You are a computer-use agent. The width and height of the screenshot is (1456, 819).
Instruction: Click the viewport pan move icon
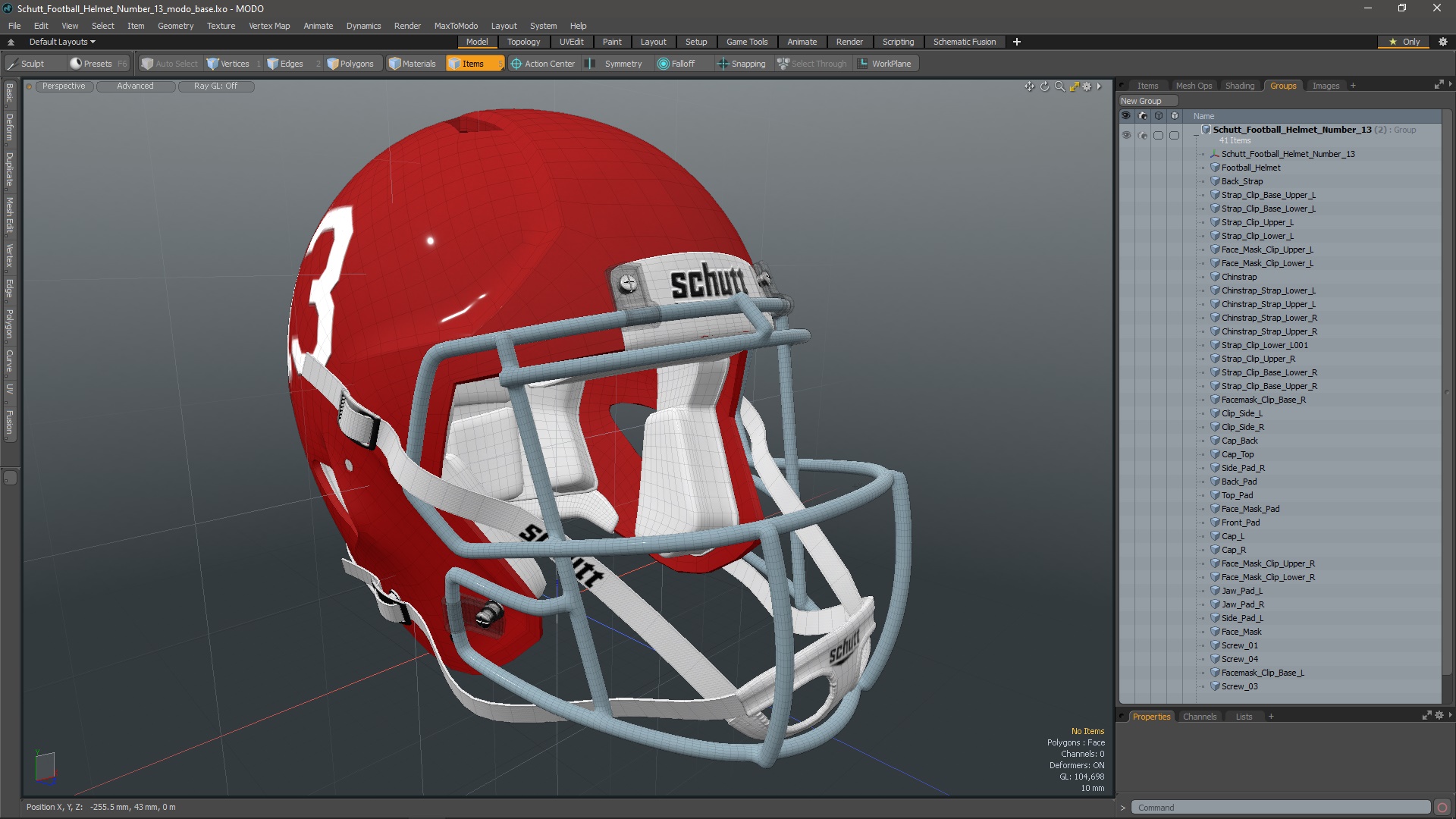coord(1029,86)
